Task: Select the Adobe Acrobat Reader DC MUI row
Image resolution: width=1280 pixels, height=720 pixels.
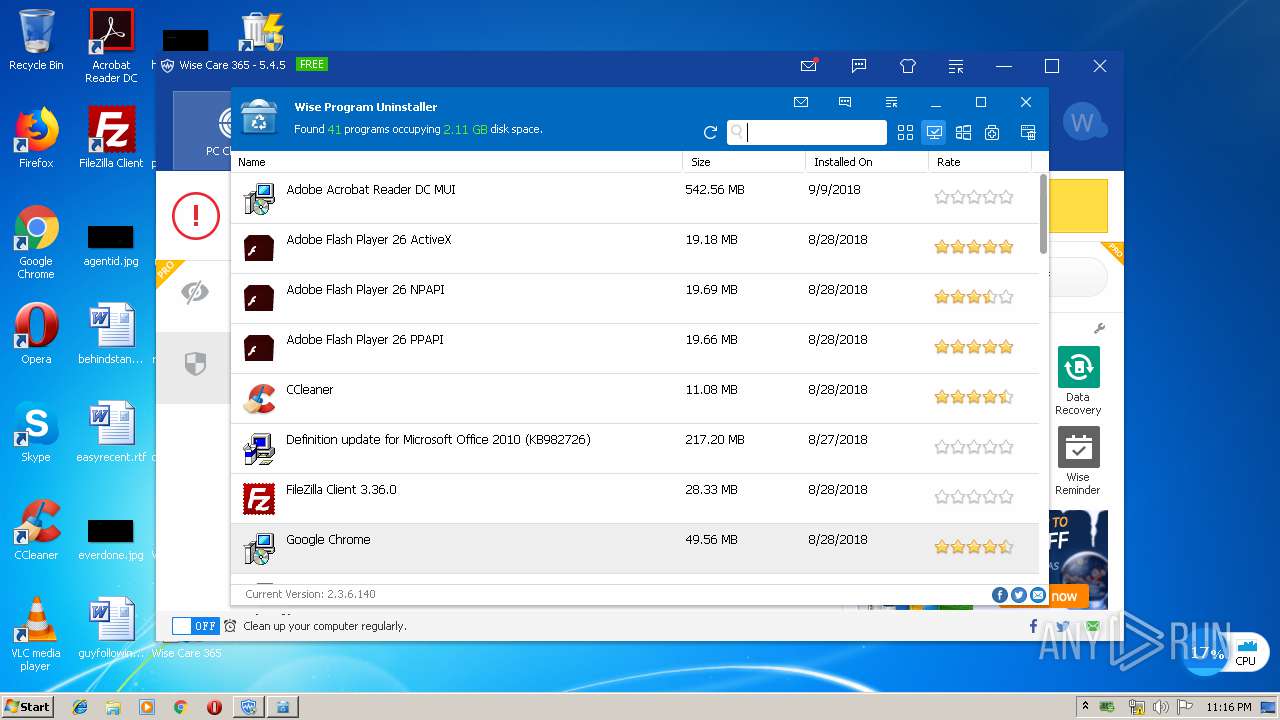Action: (635, 198)
